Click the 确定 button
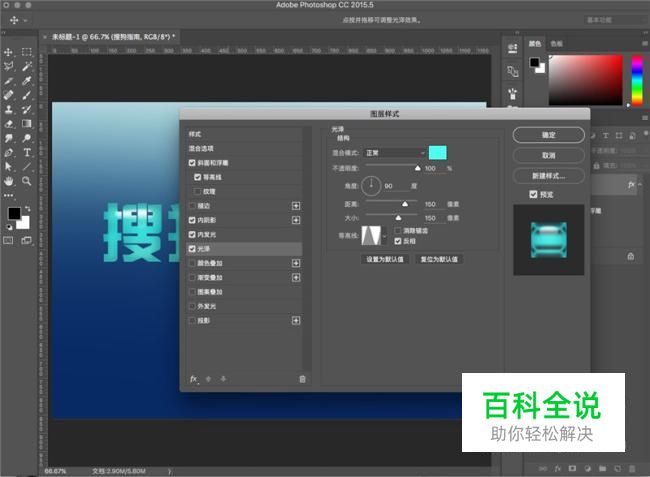This screenshot has width=650, height=477. [548, 135]
